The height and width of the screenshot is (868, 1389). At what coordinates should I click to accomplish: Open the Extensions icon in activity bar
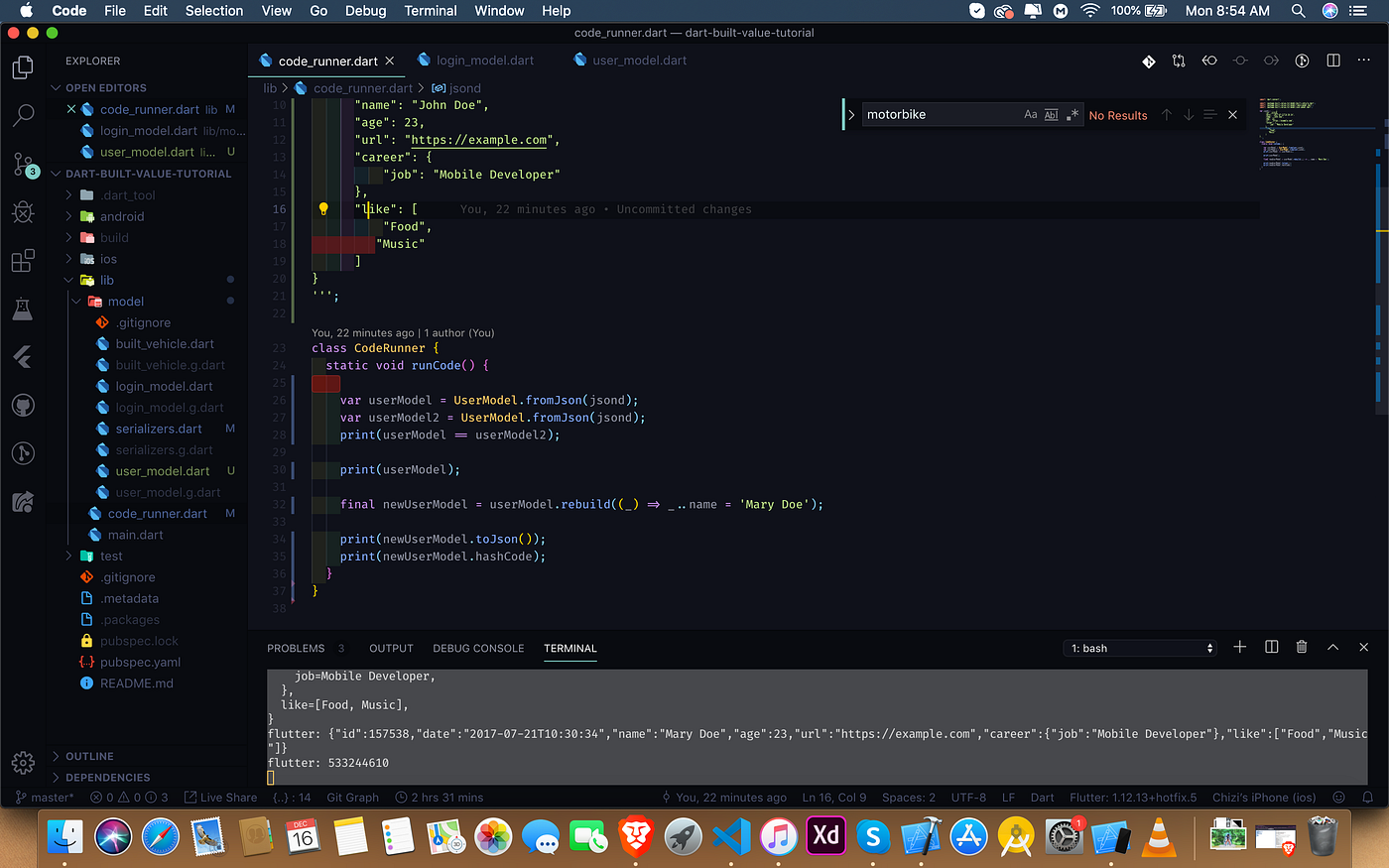click(24, 260)
